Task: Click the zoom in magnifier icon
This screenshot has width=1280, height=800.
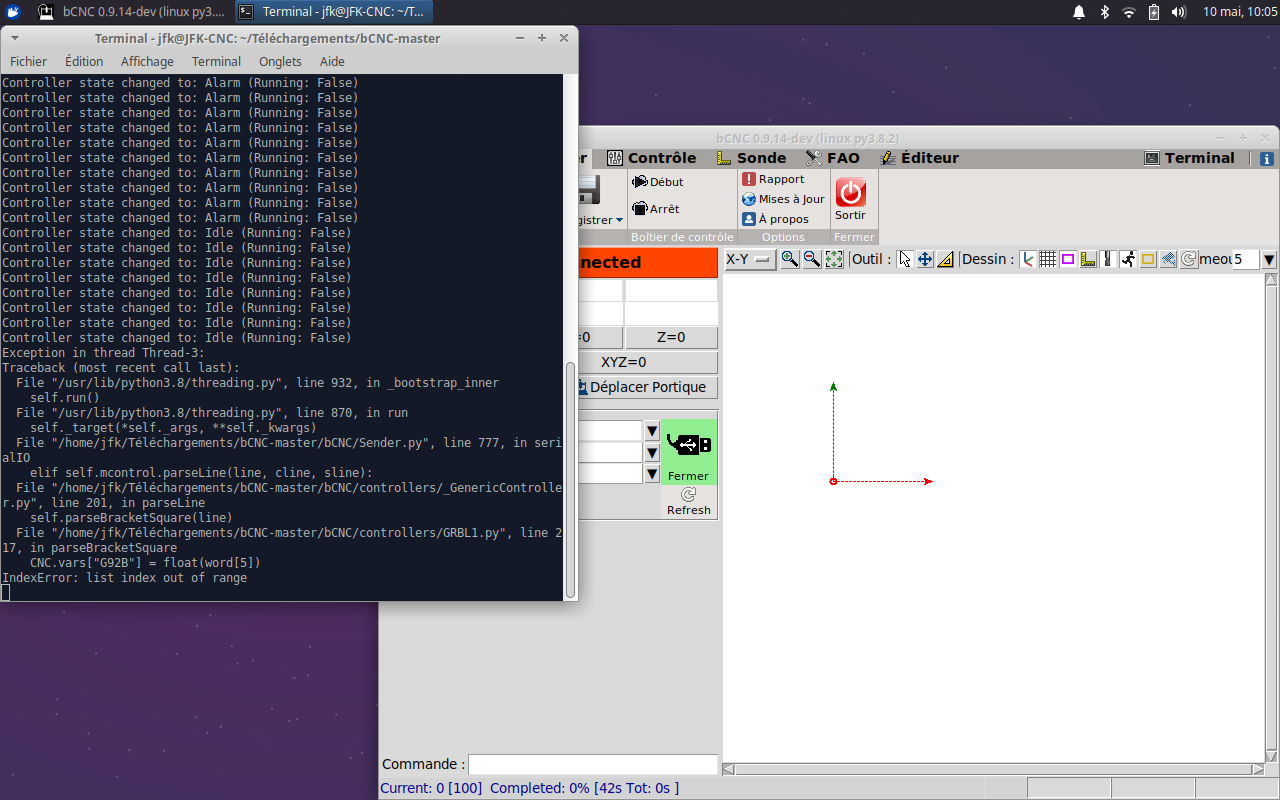Action: (790, 259)
